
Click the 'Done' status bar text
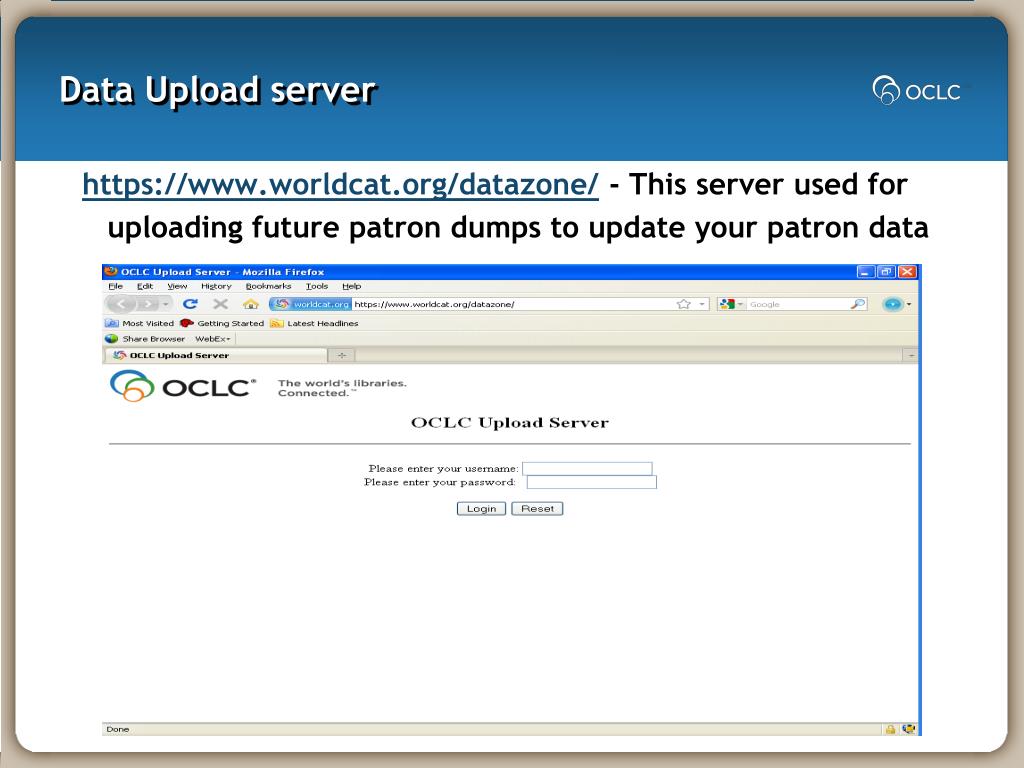118,729
